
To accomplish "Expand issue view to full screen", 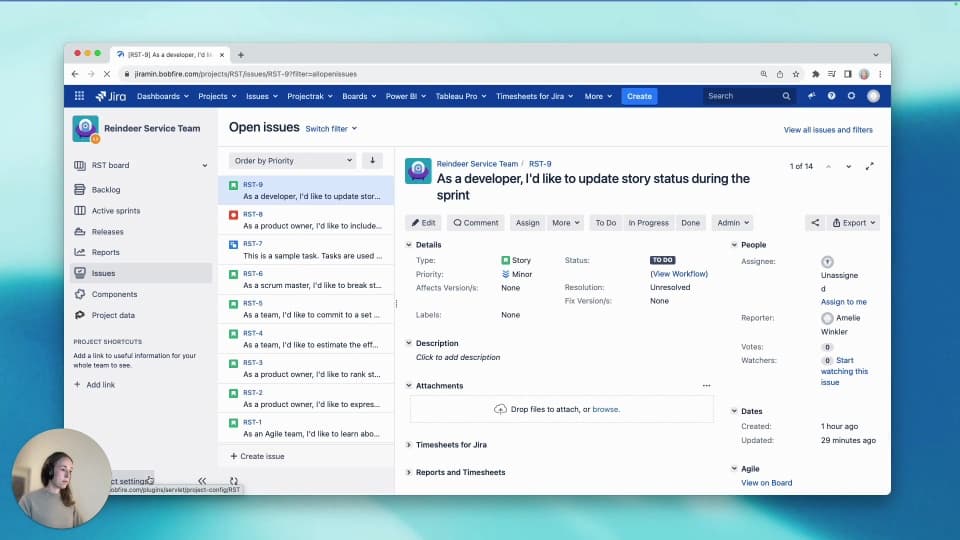I will tap(869, 166).
